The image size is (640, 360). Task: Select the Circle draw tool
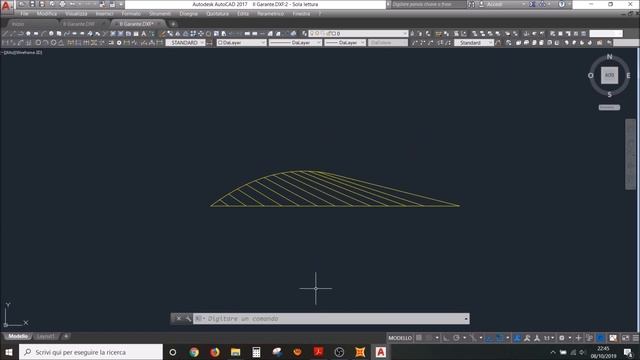[x=51, y=33]
